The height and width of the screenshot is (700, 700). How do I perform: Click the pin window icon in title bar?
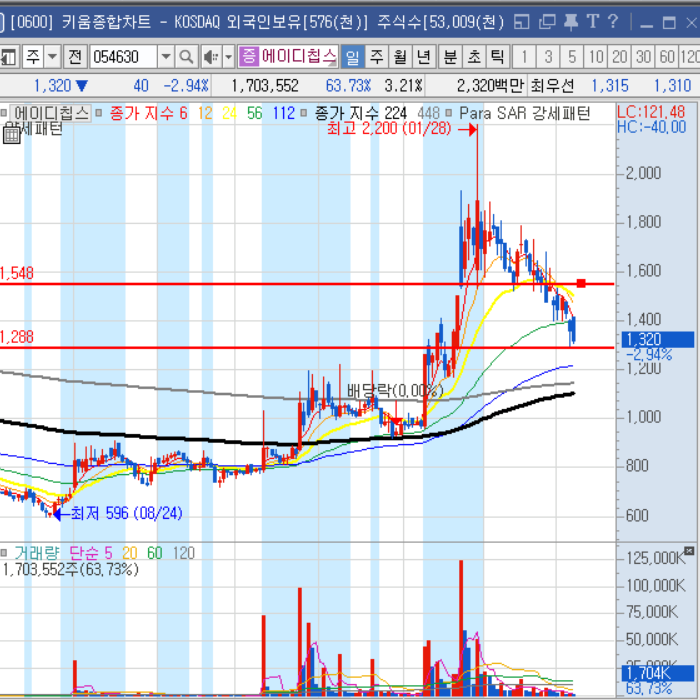click(571, 21)
